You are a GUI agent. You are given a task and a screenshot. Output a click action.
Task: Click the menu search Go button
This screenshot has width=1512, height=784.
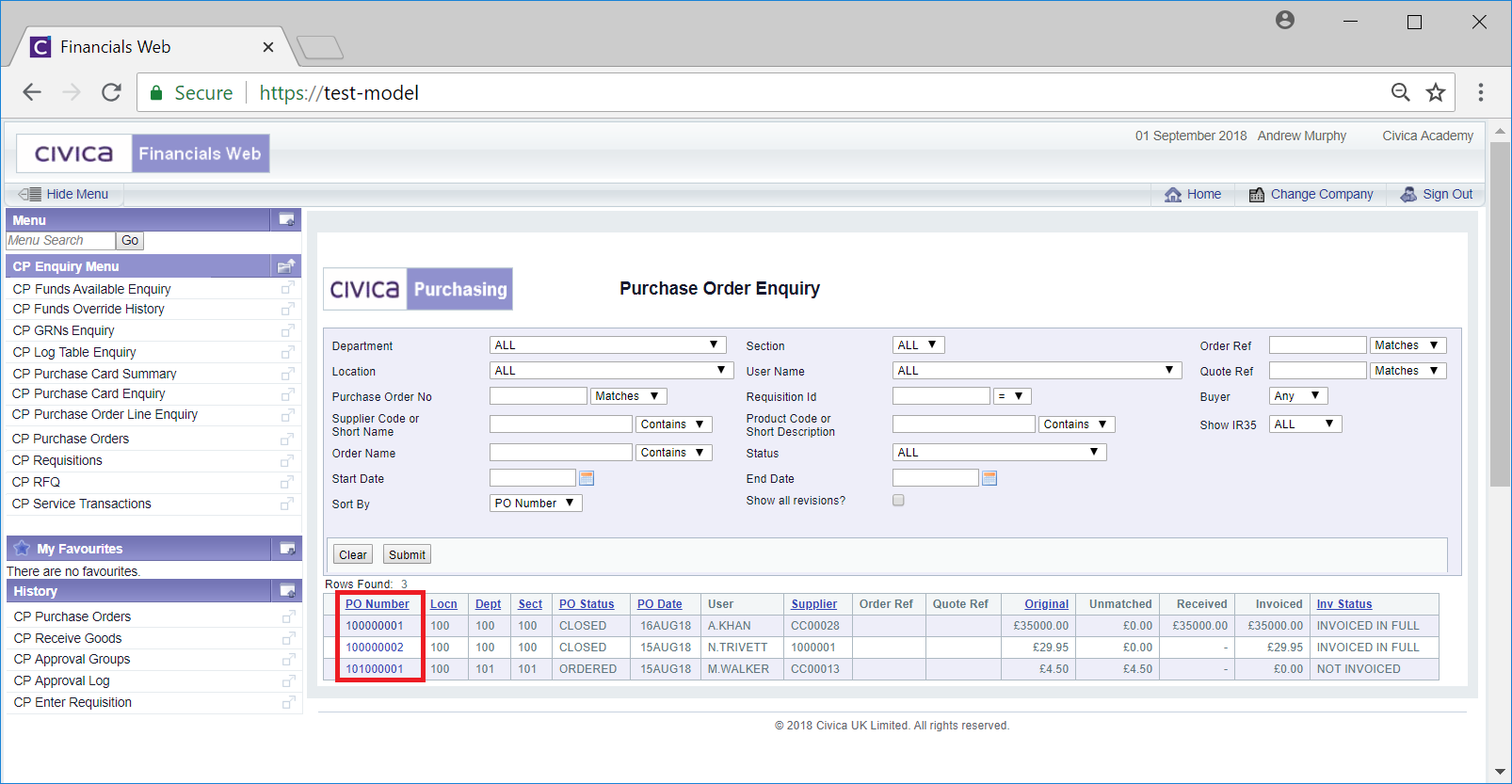130,241
